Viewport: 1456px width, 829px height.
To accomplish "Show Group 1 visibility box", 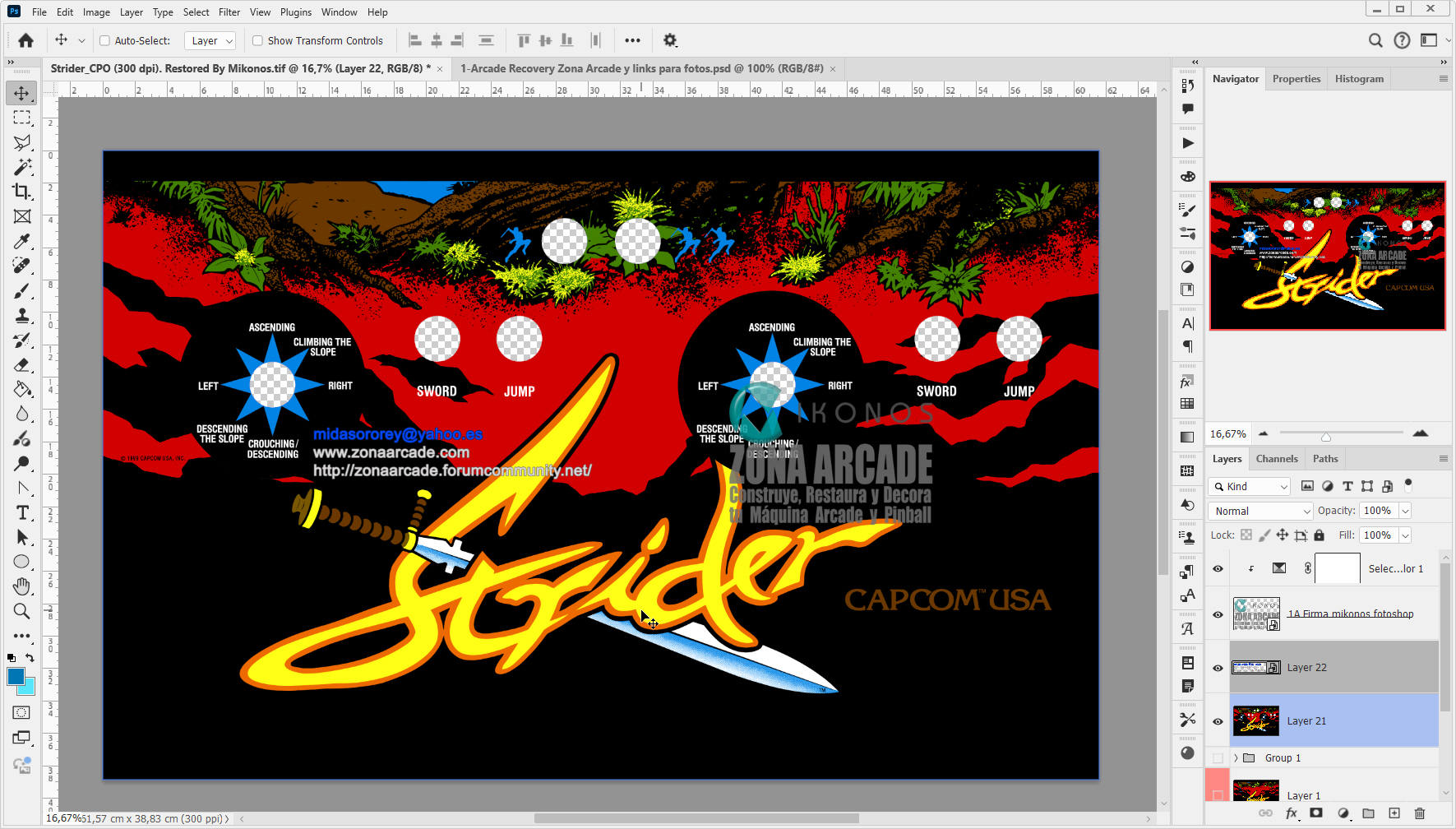I will click(1218, 758).
